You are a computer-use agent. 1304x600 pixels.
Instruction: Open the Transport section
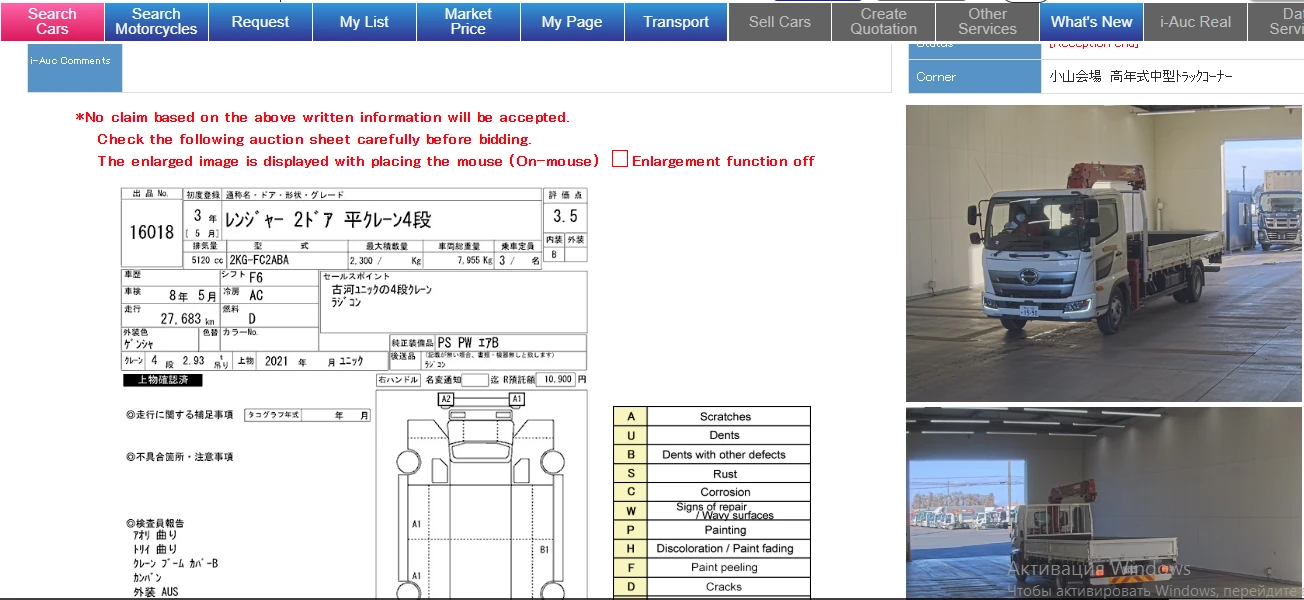(x=676, y=21)
